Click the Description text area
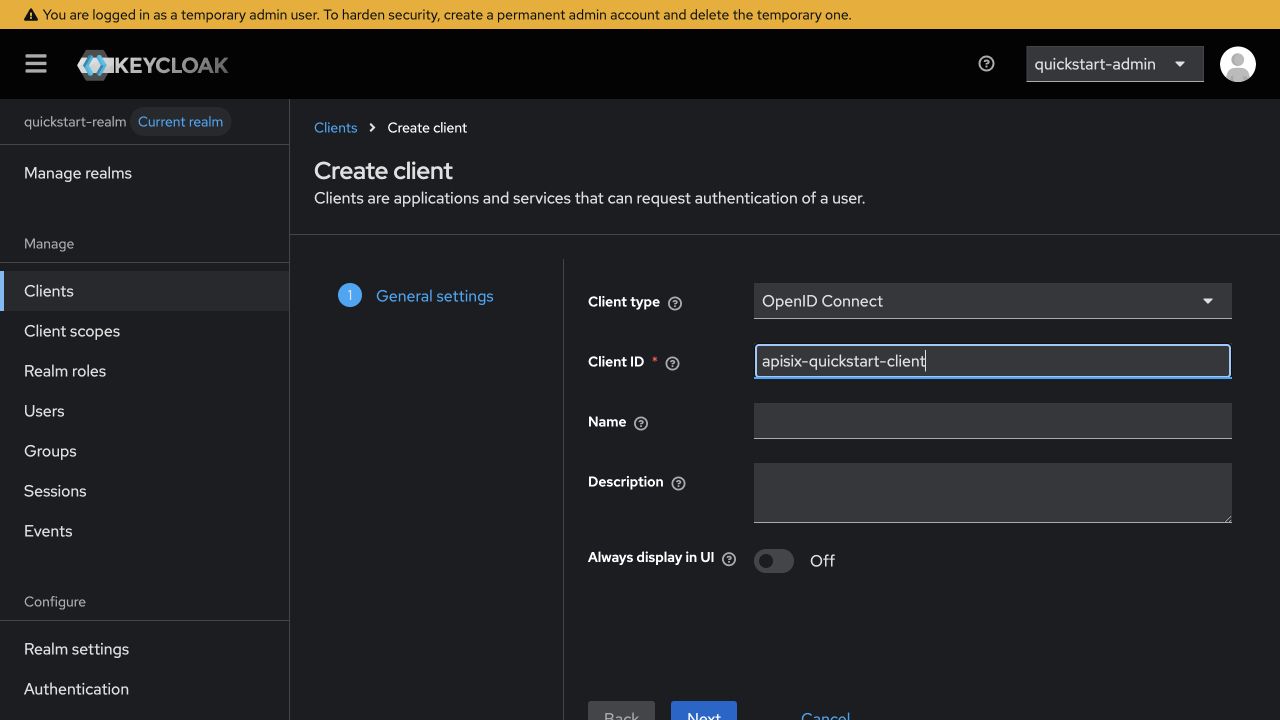This screenshot has height=720, width=1280. [992, 493]
